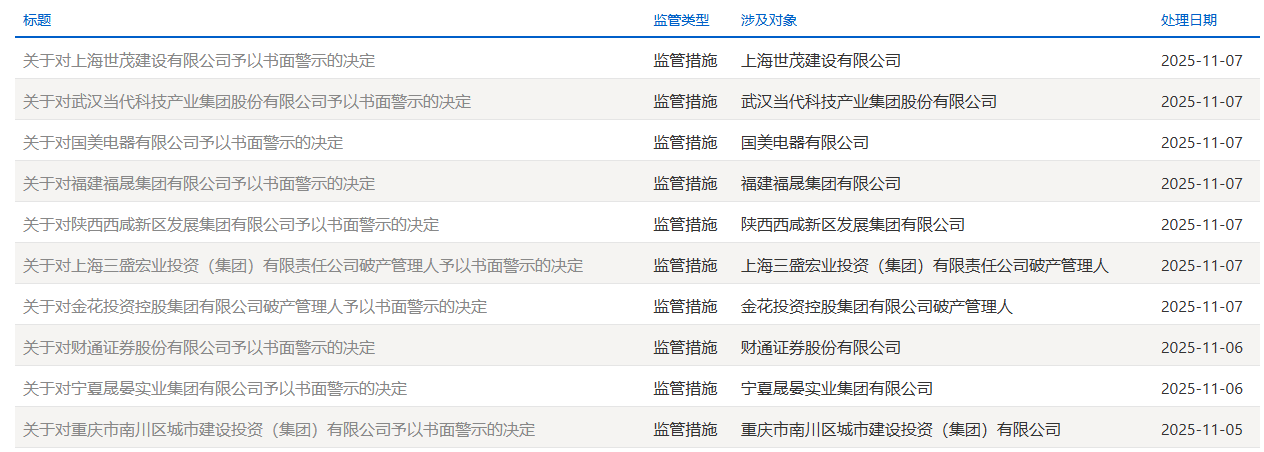
Task: Click involved party 金花投资控股集团有限公司破产管理人
Action: [x=877, y=306]
